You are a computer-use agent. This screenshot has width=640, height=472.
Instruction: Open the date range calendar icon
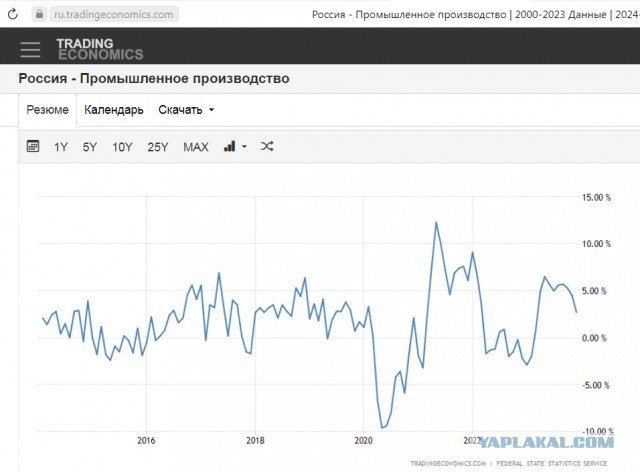coord(33,146)
